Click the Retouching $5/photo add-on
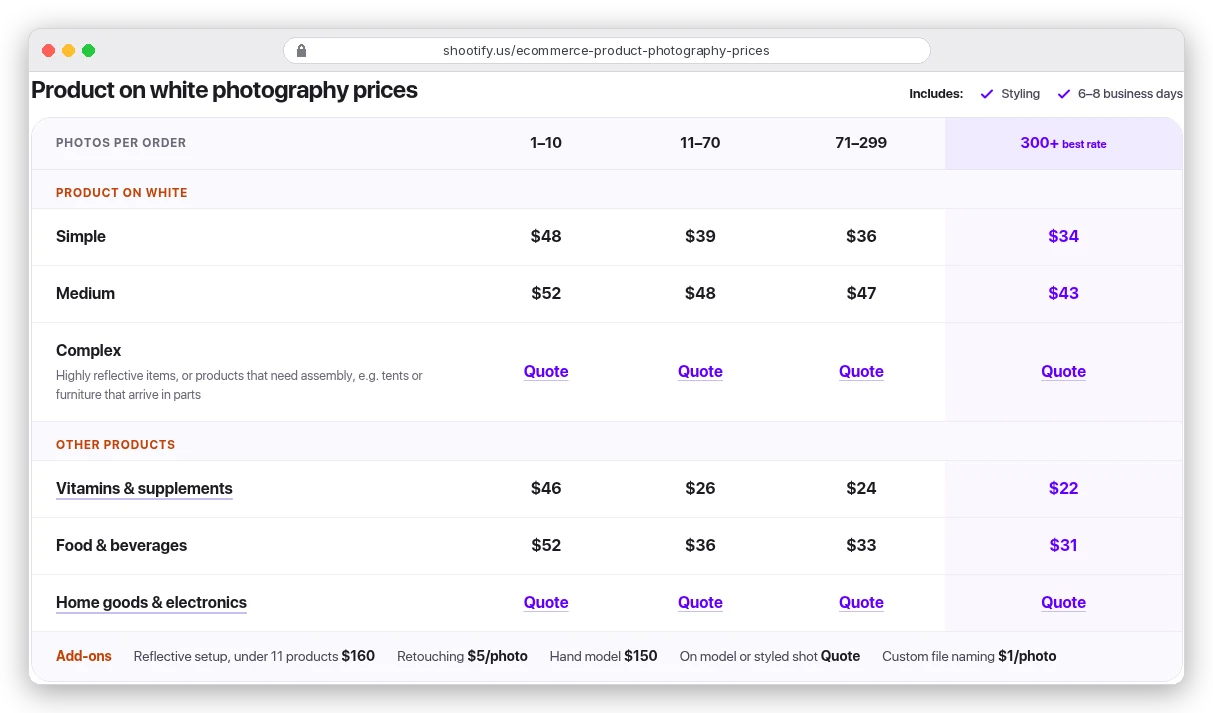This screenshot has height=713, width=1213. point(462,656)
